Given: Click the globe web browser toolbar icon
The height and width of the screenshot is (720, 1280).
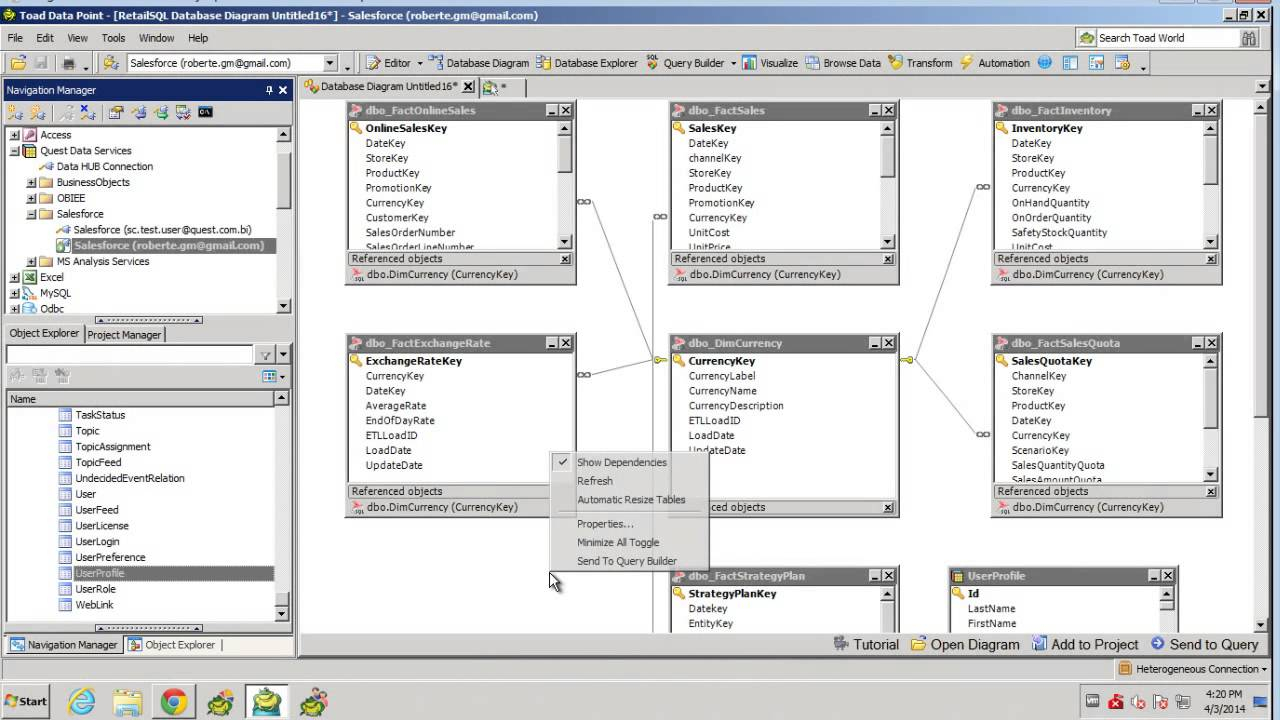Looking at the screenshot, I should click(x=1045, y=63).
